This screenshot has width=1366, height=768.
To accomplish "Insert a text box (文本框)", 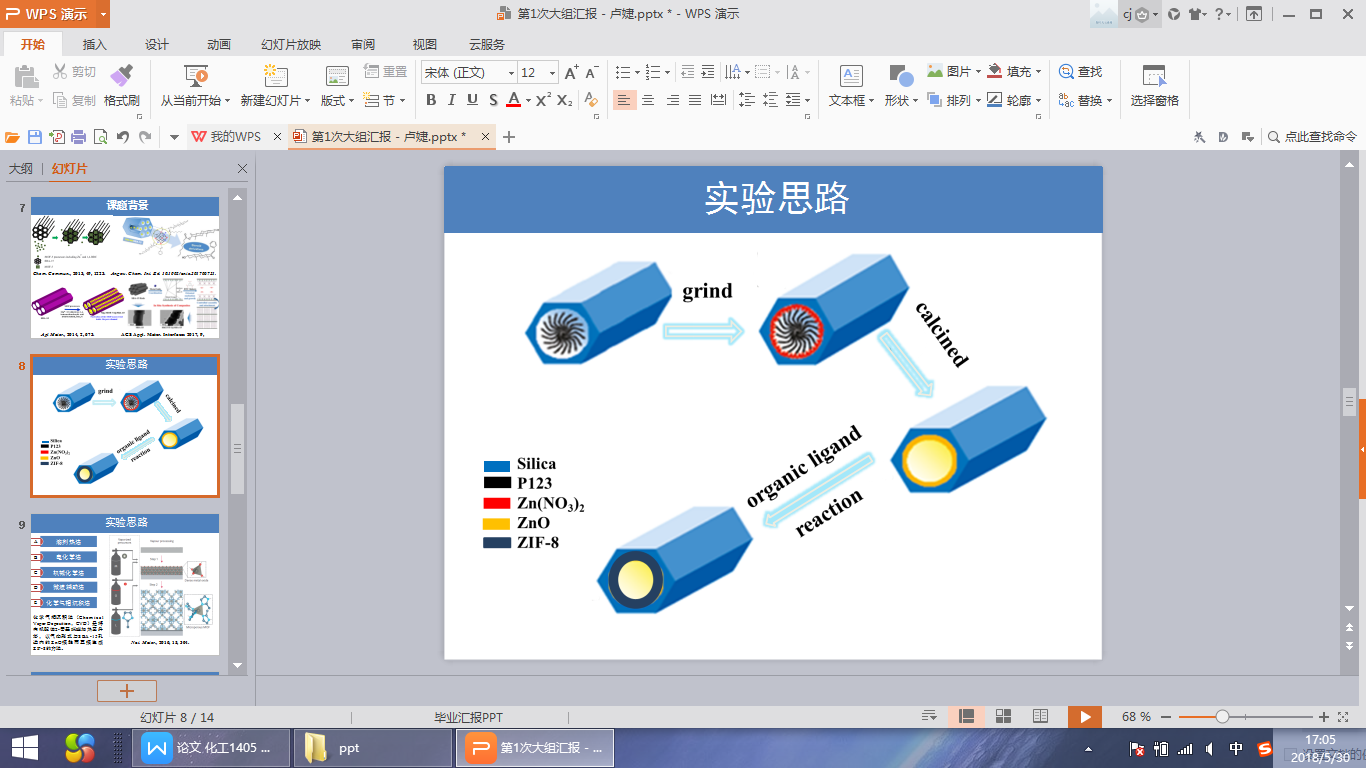I will pos(851,78).
